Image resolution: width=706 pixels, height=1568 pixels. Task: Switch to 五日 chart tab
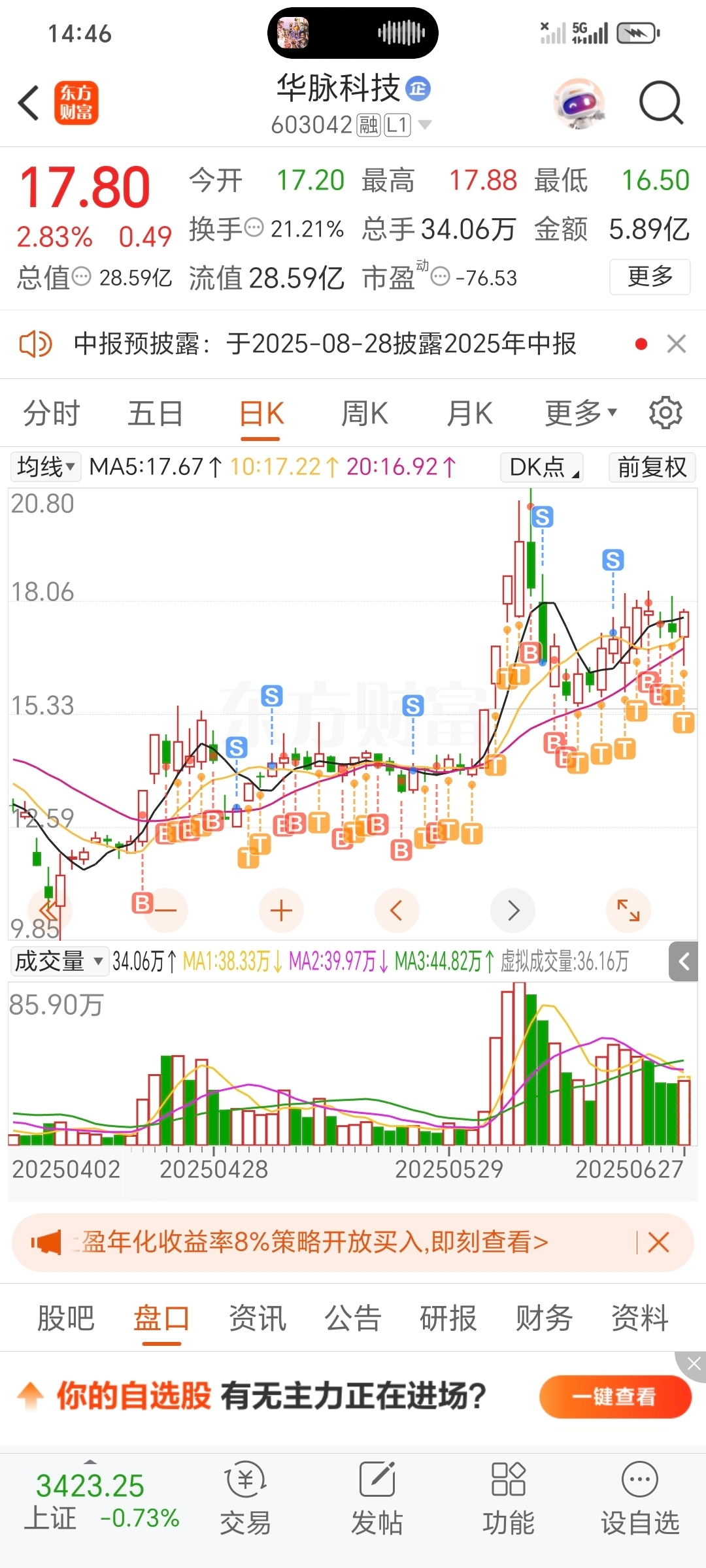tap(156, 414)
